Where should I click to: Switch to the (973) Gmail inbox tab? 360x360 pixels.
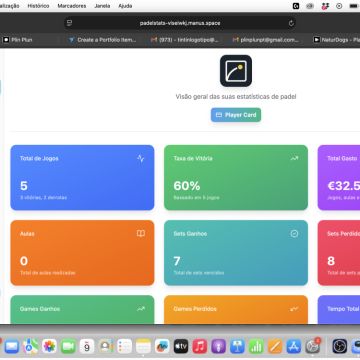point(184,40)
